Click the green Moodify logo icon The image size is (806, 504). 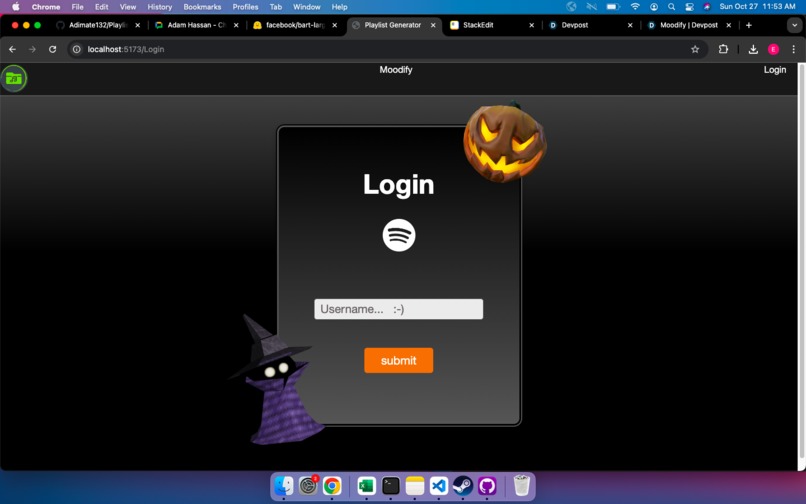tap(14, 79)
